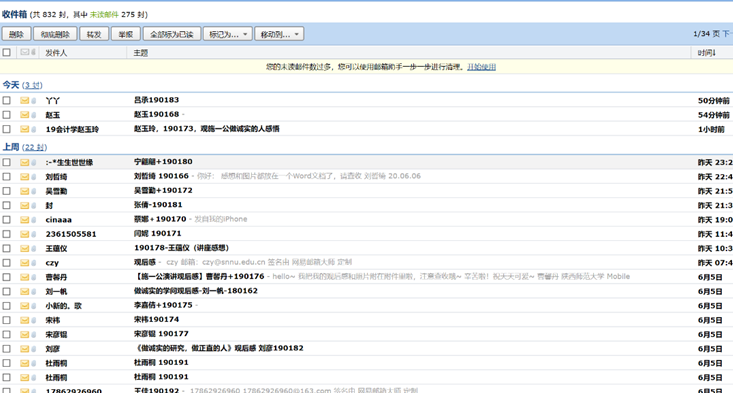Viewport: 733px width, 393px height.
Task: Click envelope icon in 2361505581 row
Action: [x=24, y=234]
